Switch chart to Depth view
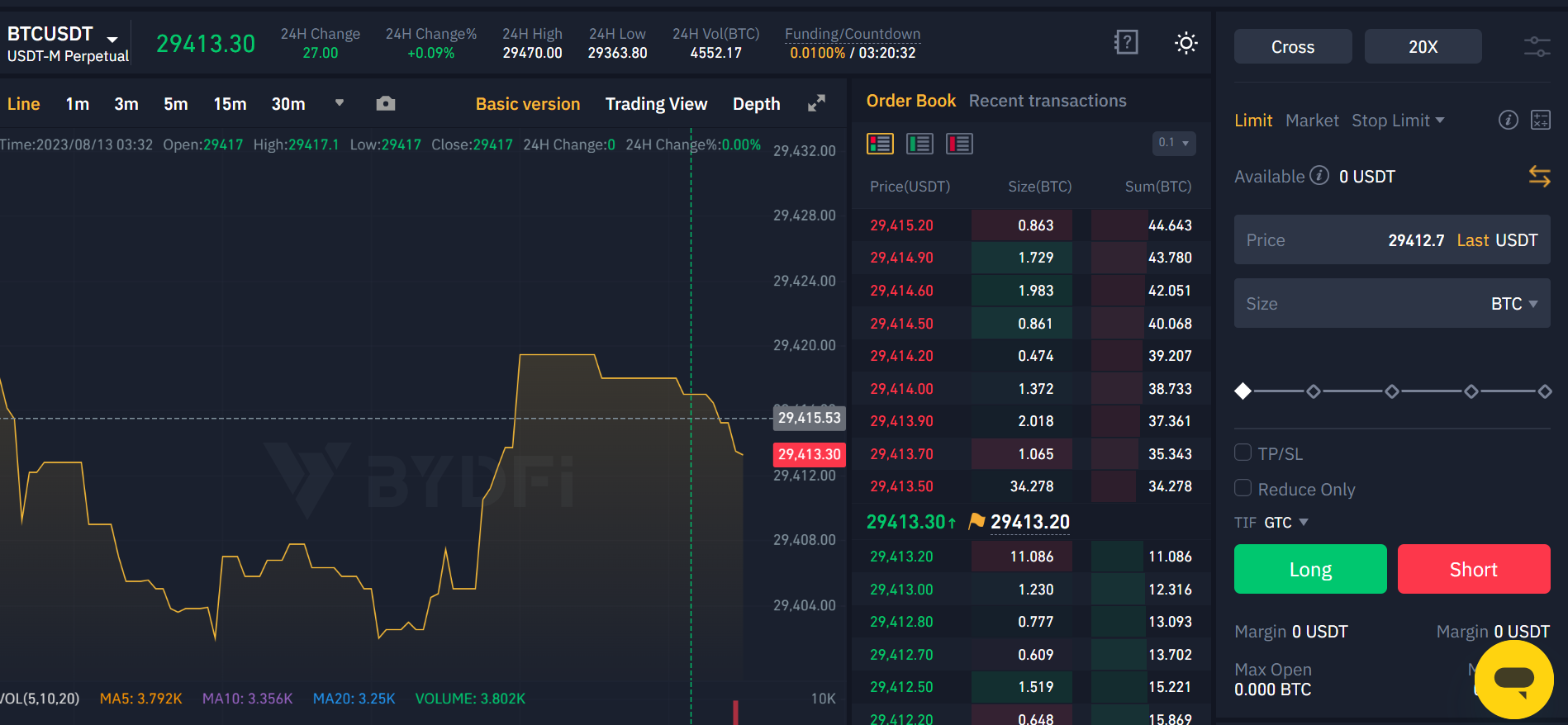The height and width of the screenshot is (725, 1568). point(756,104)
